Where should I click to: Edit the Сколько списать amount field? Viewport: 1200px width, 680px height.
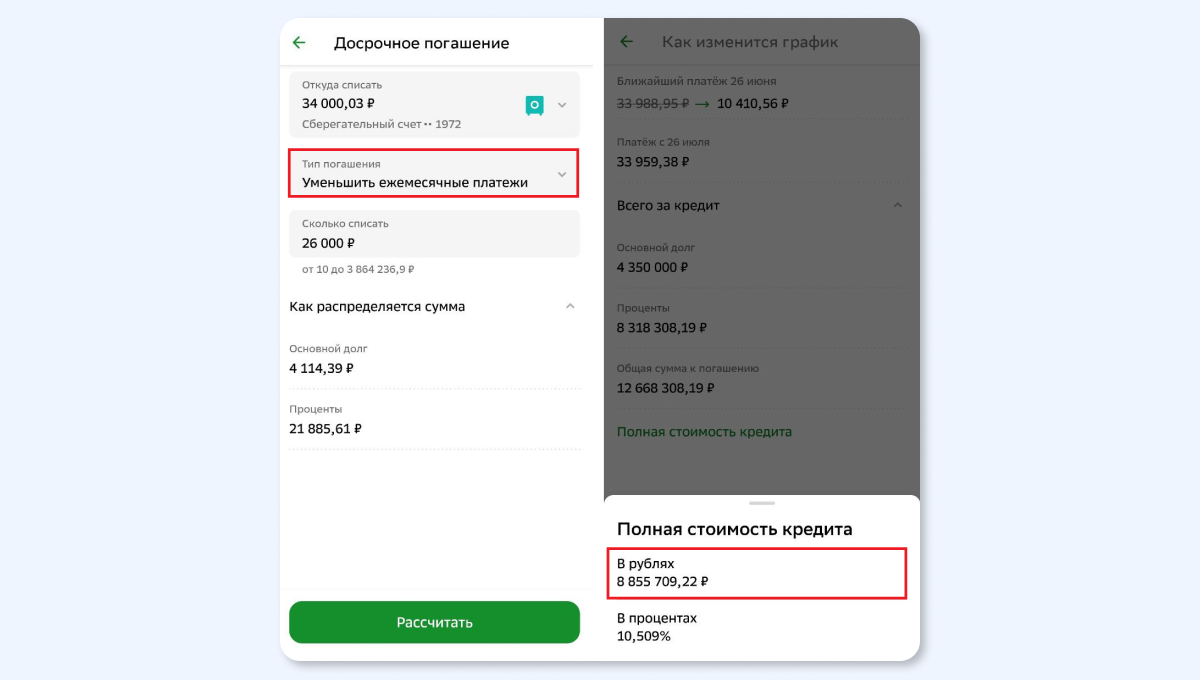click(434, 234)
